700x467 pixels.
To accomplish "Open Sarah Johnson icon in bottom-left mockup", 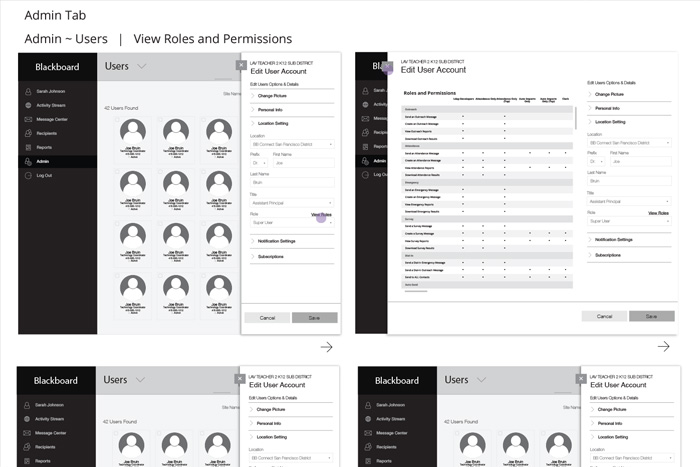I will [x=27, y=405].
